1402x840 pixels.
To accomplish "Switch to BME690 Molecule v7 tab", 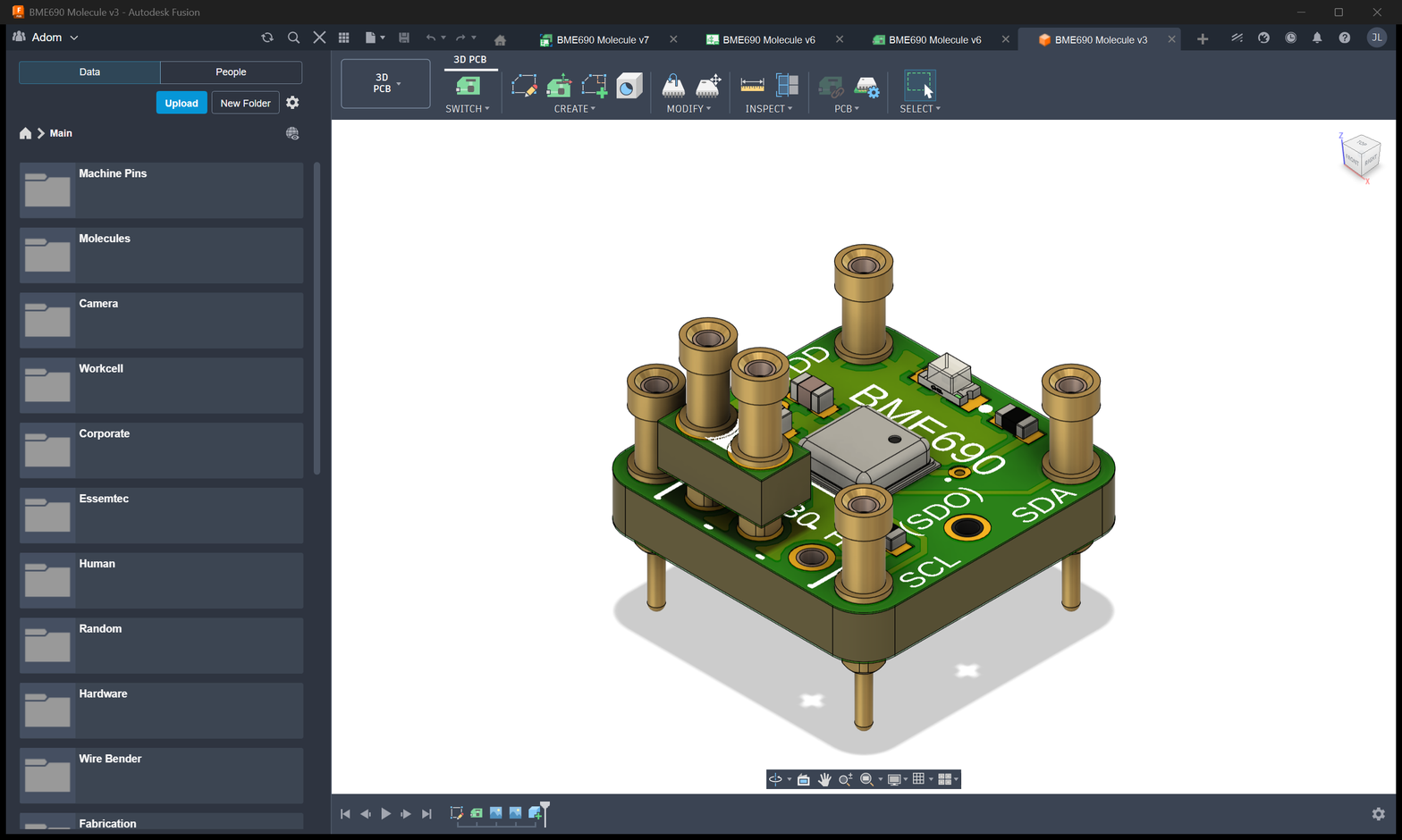I will click(x=602, y=39).
